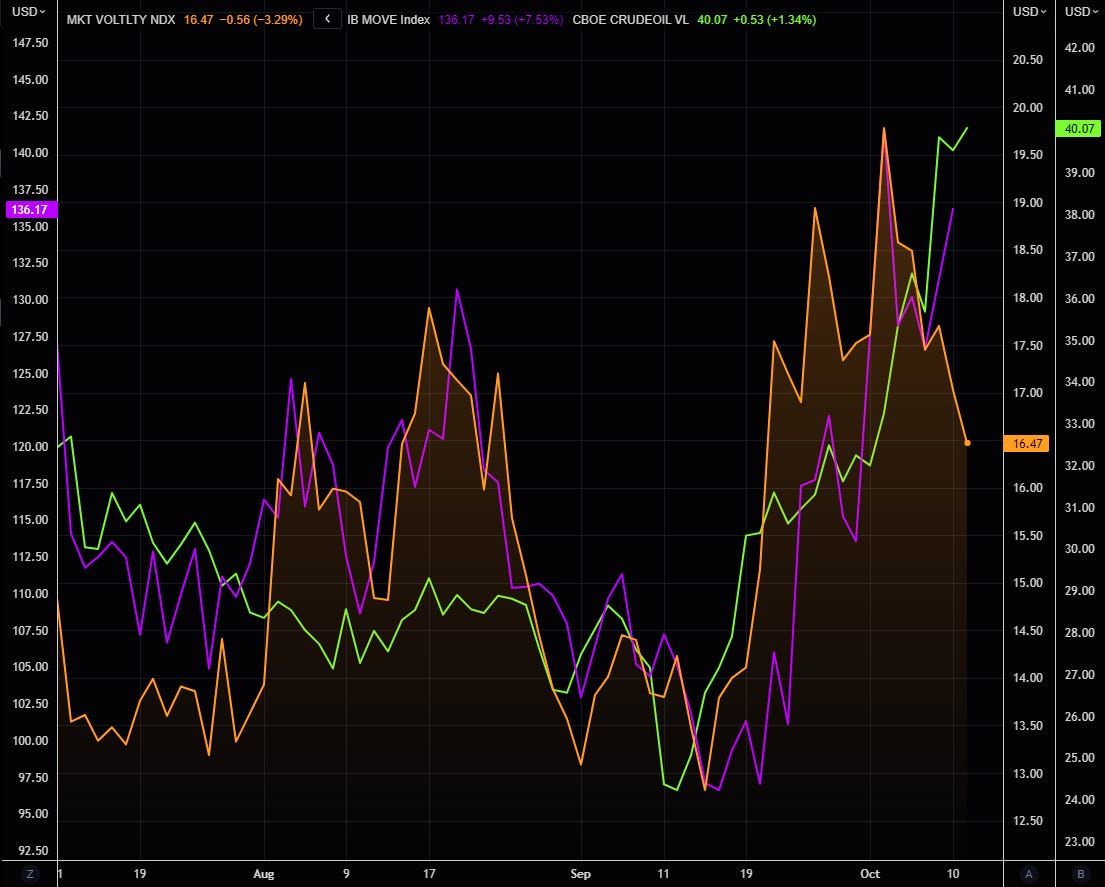Click the Aug label on the time axis
Screen dimensions: 1105x887
click(x=264, y=874)
